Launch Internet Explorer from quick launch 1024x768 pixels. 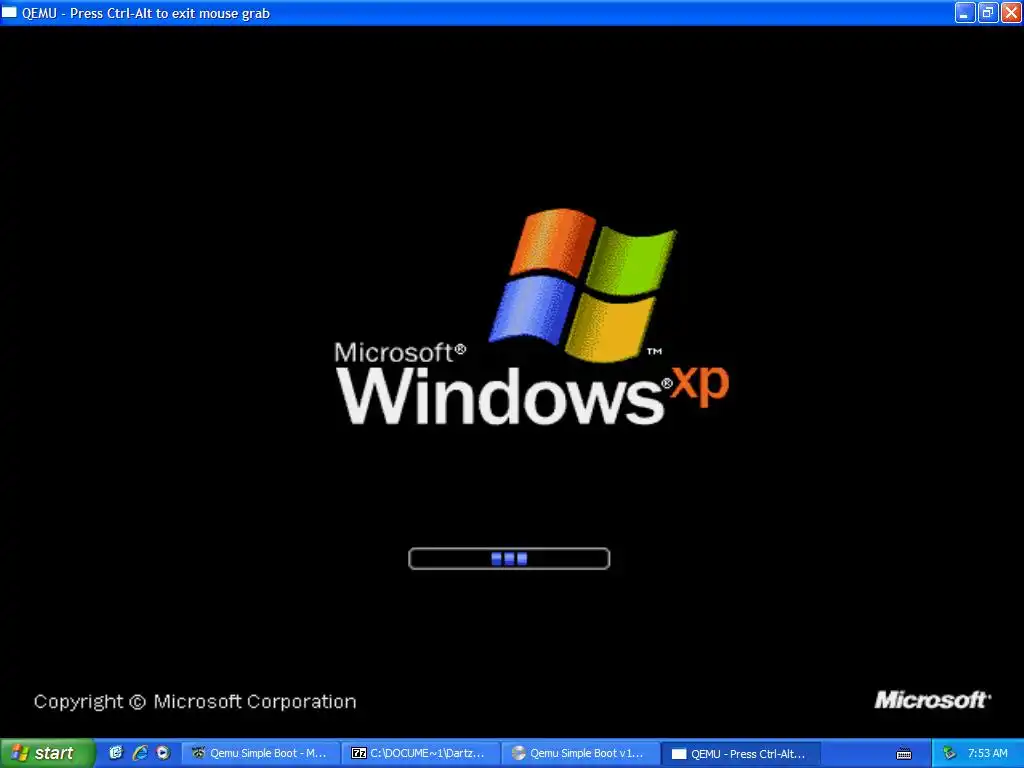point(139,753)
